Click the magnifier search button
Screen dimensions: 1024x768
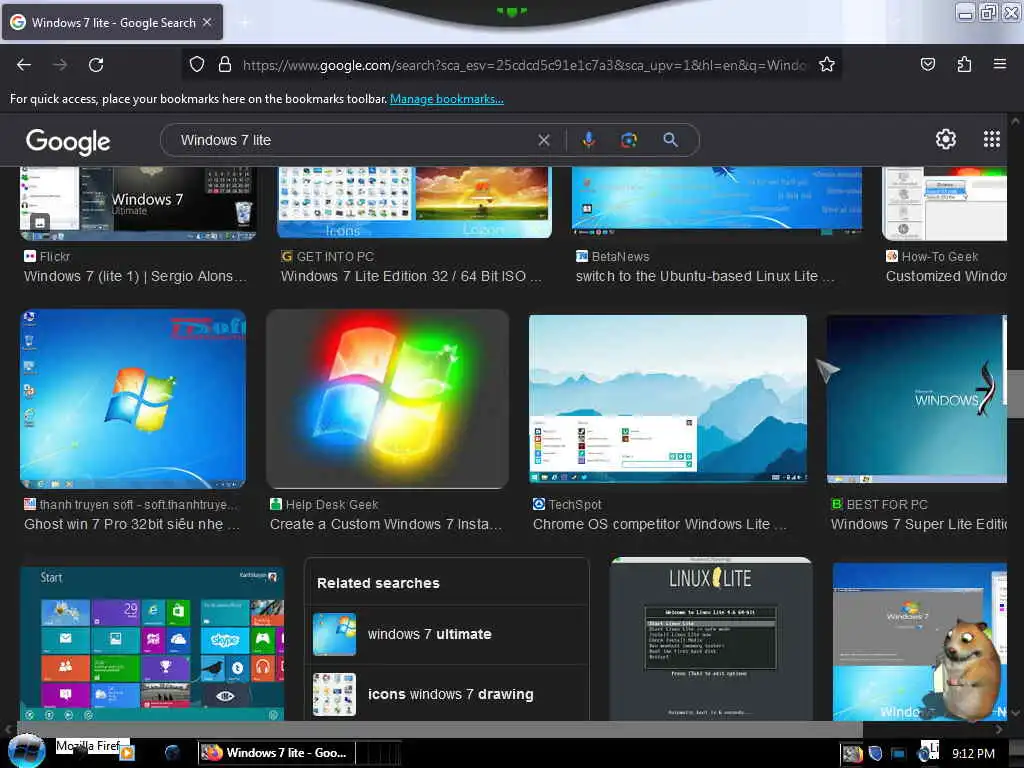pos(670,140)
